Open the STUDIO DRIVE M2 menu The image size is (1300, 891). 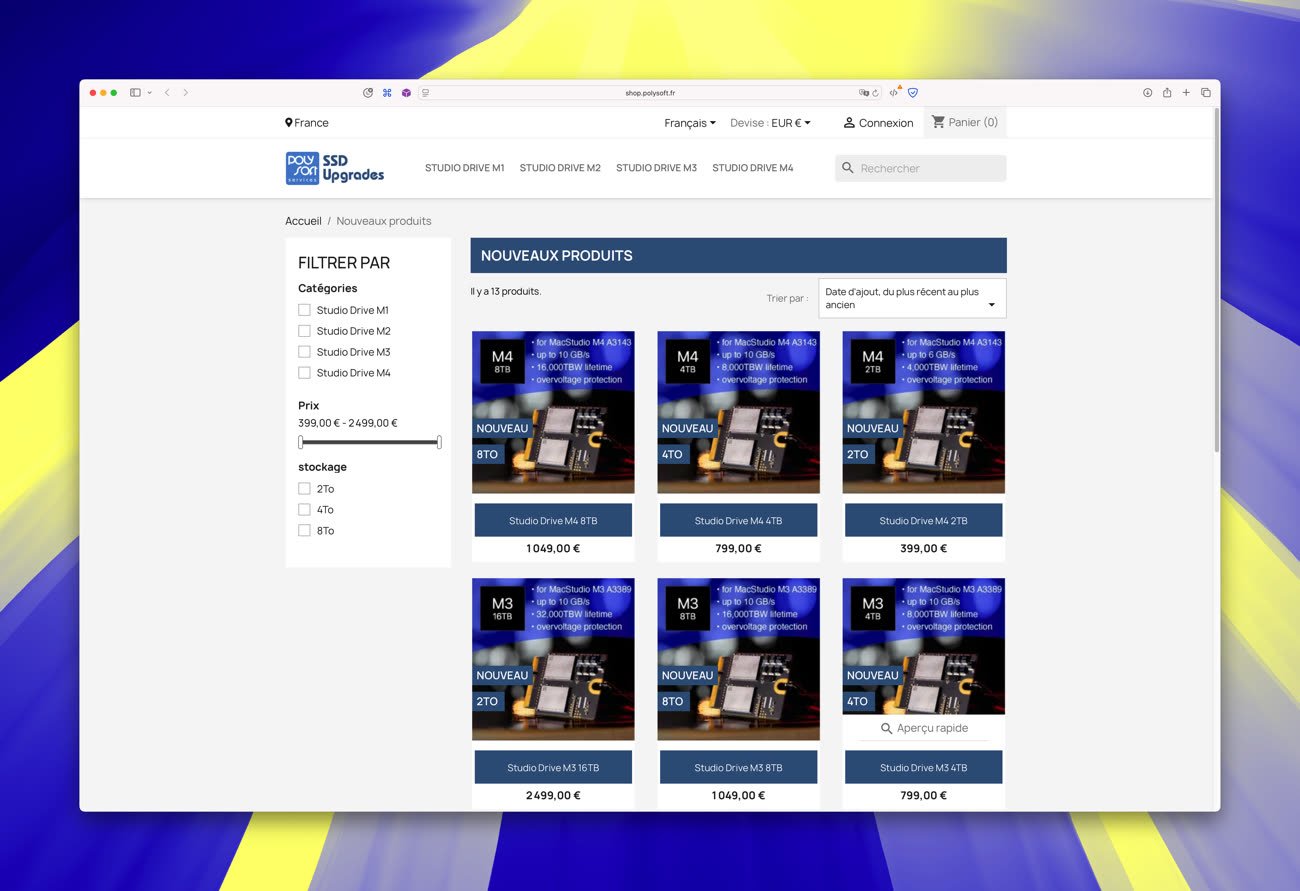[x=560, y=168]
